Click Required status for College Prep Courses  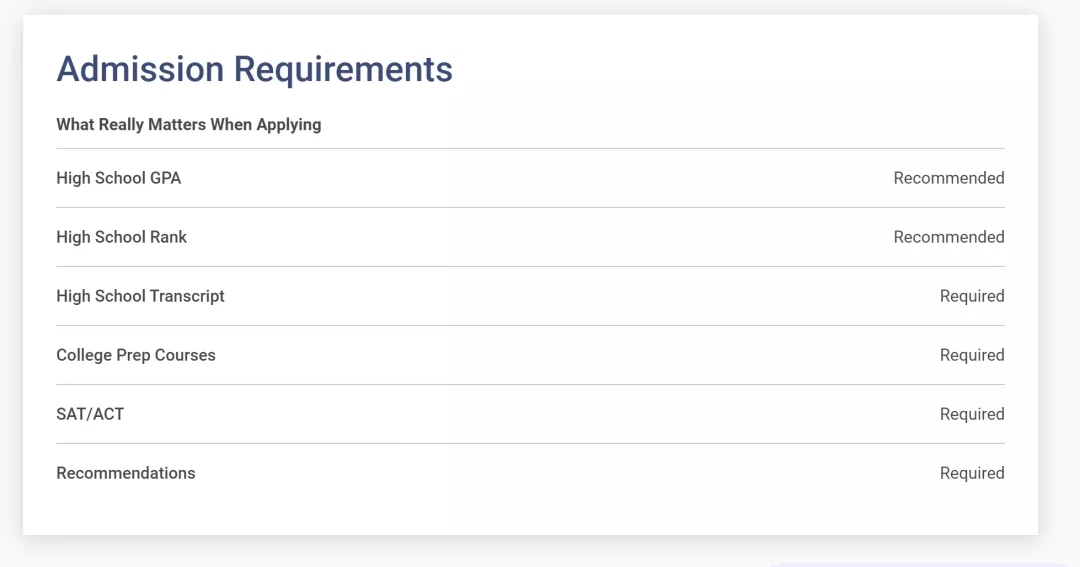click(971, 355)
